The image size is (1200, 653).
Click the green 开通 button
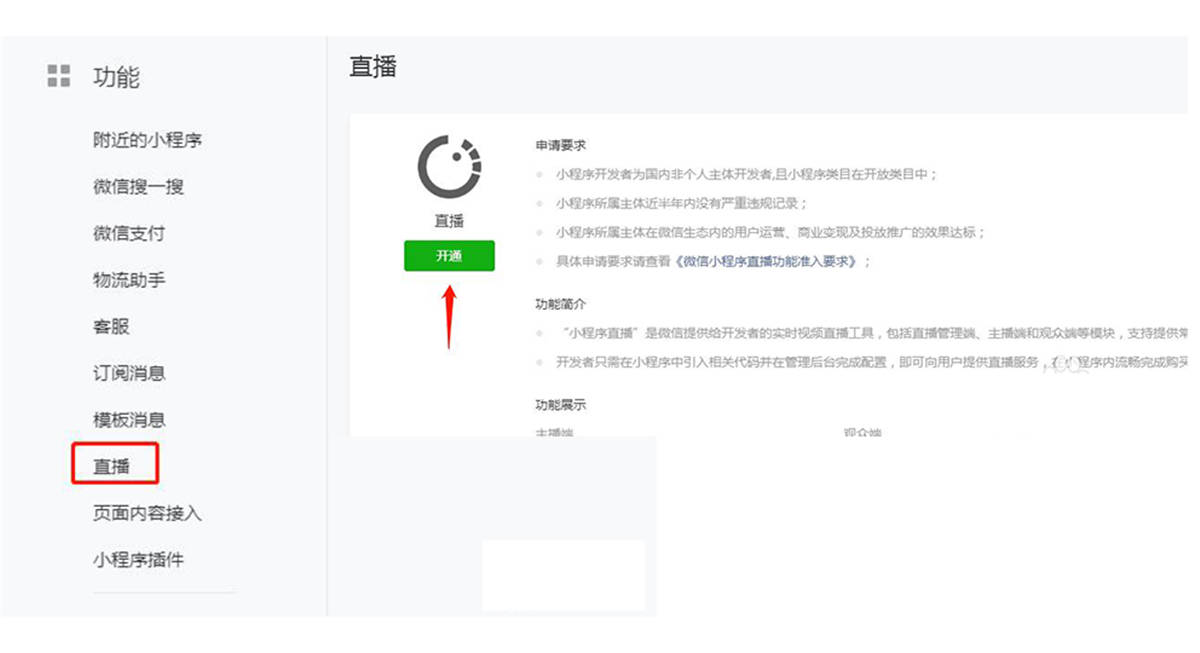point(449,256)
